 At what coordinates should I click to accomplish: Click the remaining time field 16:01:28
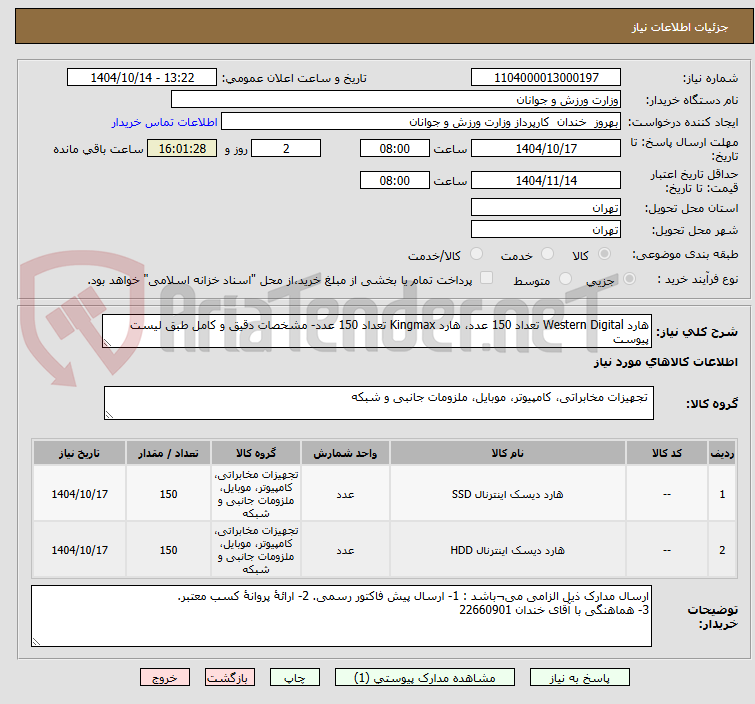tap(182, 148)
